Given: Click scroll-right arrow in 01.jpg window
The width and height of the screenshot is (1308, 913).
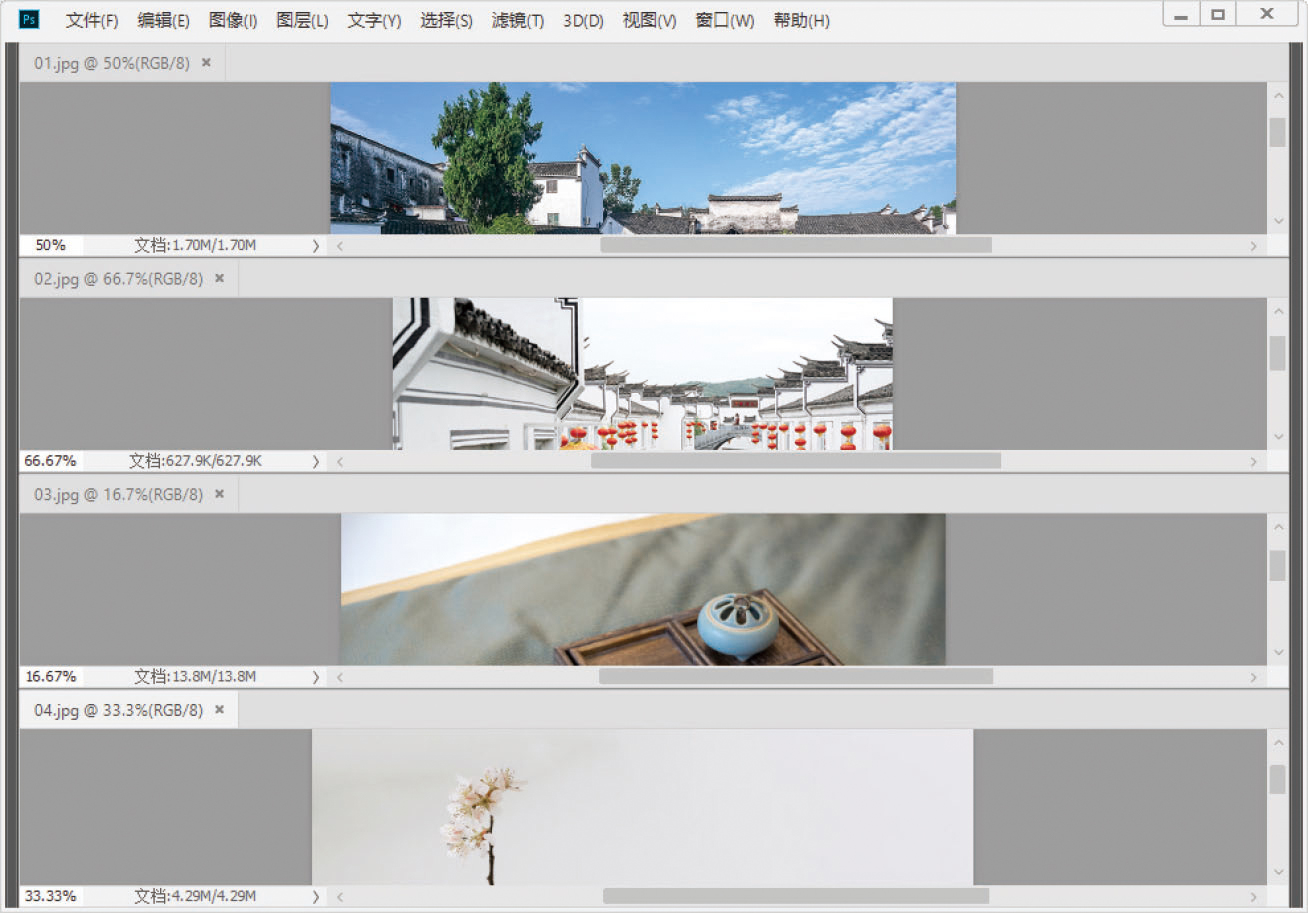Looking at the screenshot, I should [x=1253, y=245].
